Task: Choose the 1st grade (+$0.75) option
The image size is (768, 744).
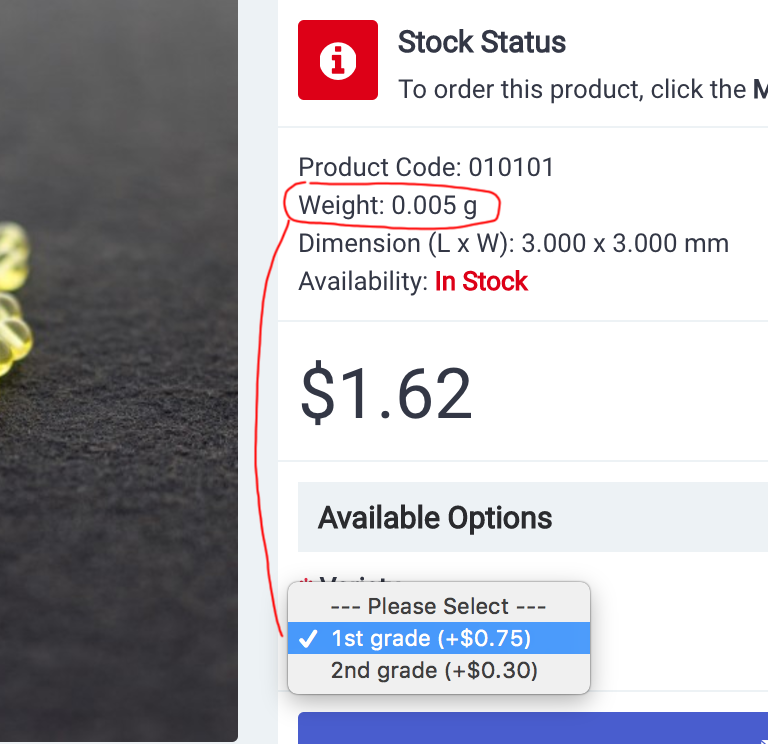Action: pos(439,638)
